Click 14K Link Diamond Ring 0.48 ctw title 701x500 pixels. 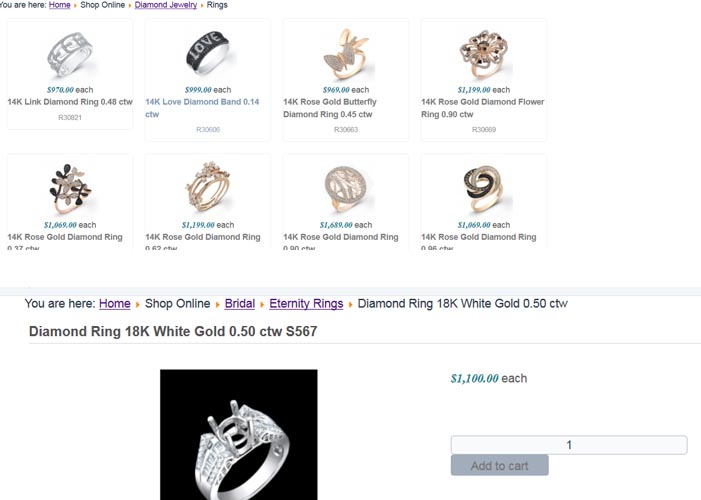70,102
